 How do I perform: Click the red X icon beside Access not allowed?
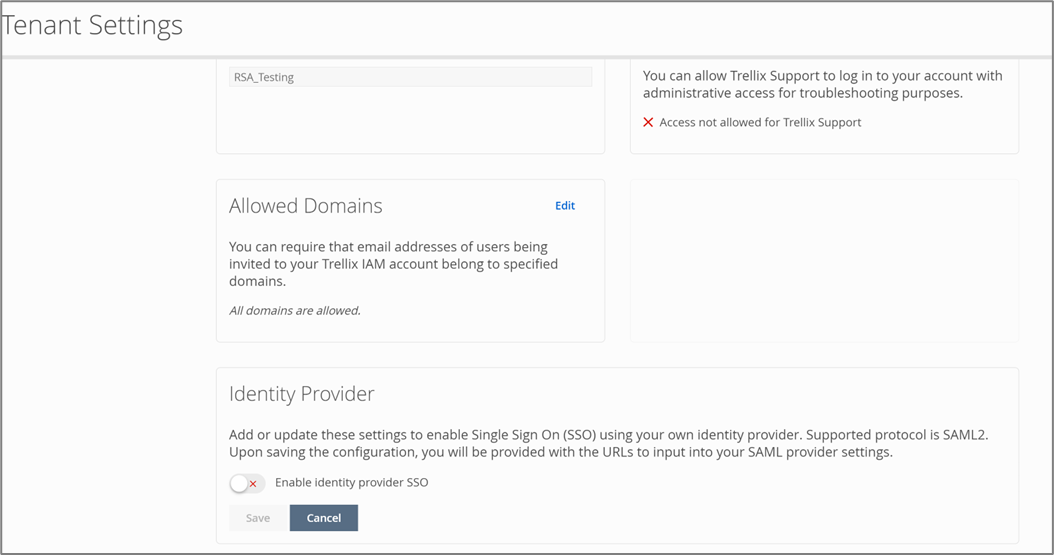click(x=648, y=122)
